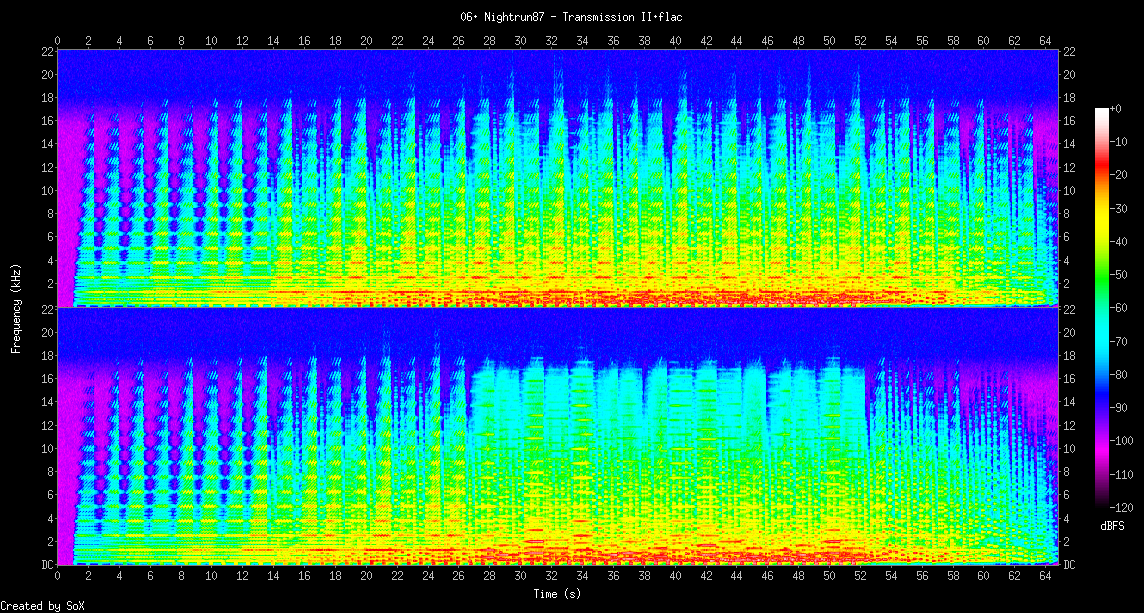Click the top-left '22' frequency axis label
Image resolution: width=1144 pixels, height=613 pixels.
tap(47, 51)
